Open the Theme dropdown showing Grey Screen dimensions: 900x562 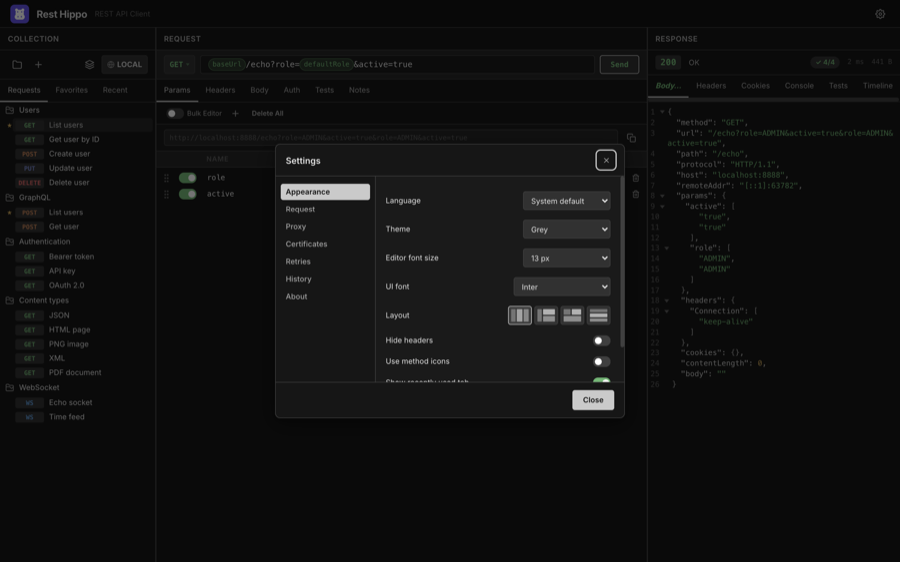coord(567,229)
